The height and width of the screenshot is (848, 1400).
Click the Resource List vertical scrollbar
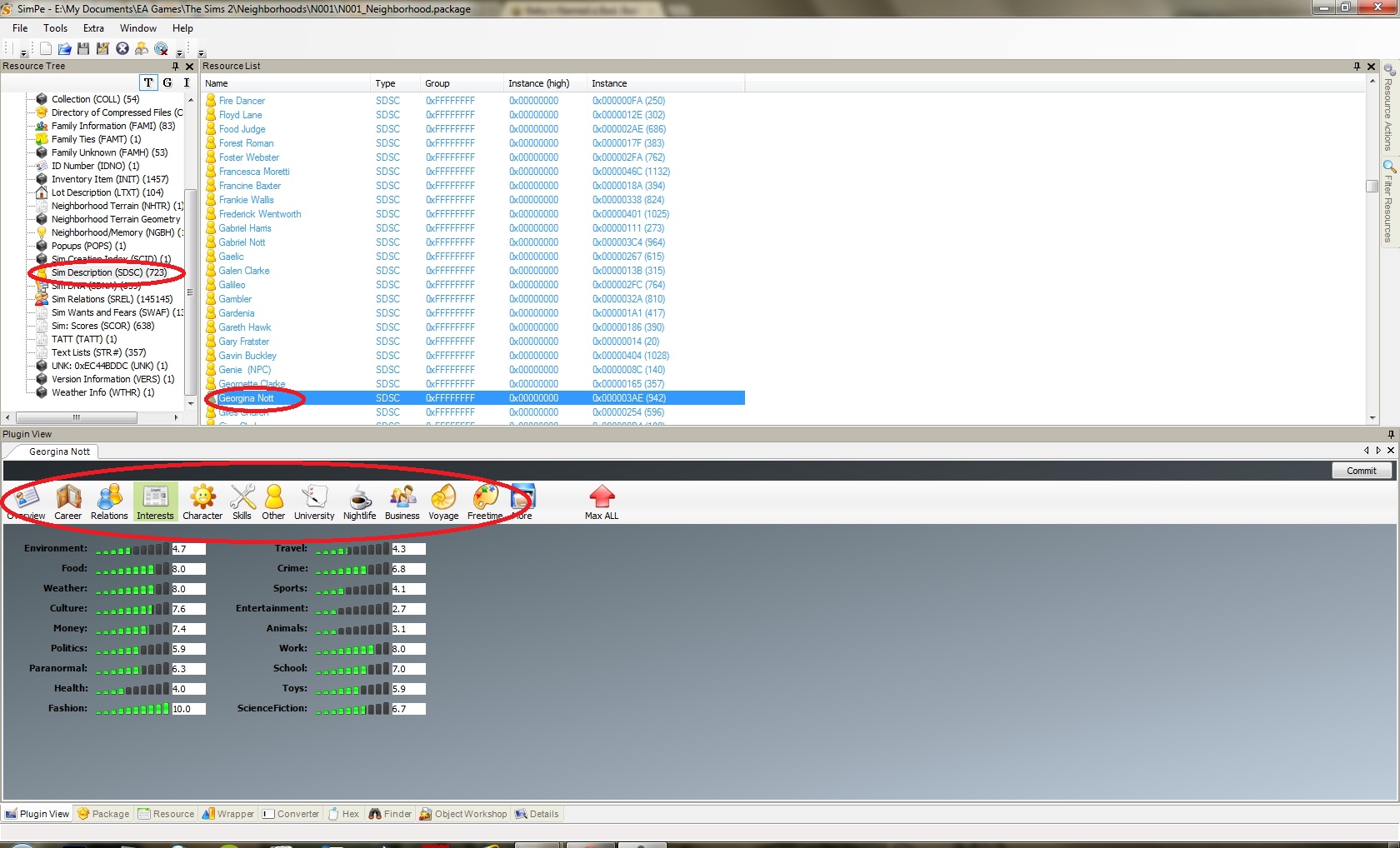(x=1372, y=250)
